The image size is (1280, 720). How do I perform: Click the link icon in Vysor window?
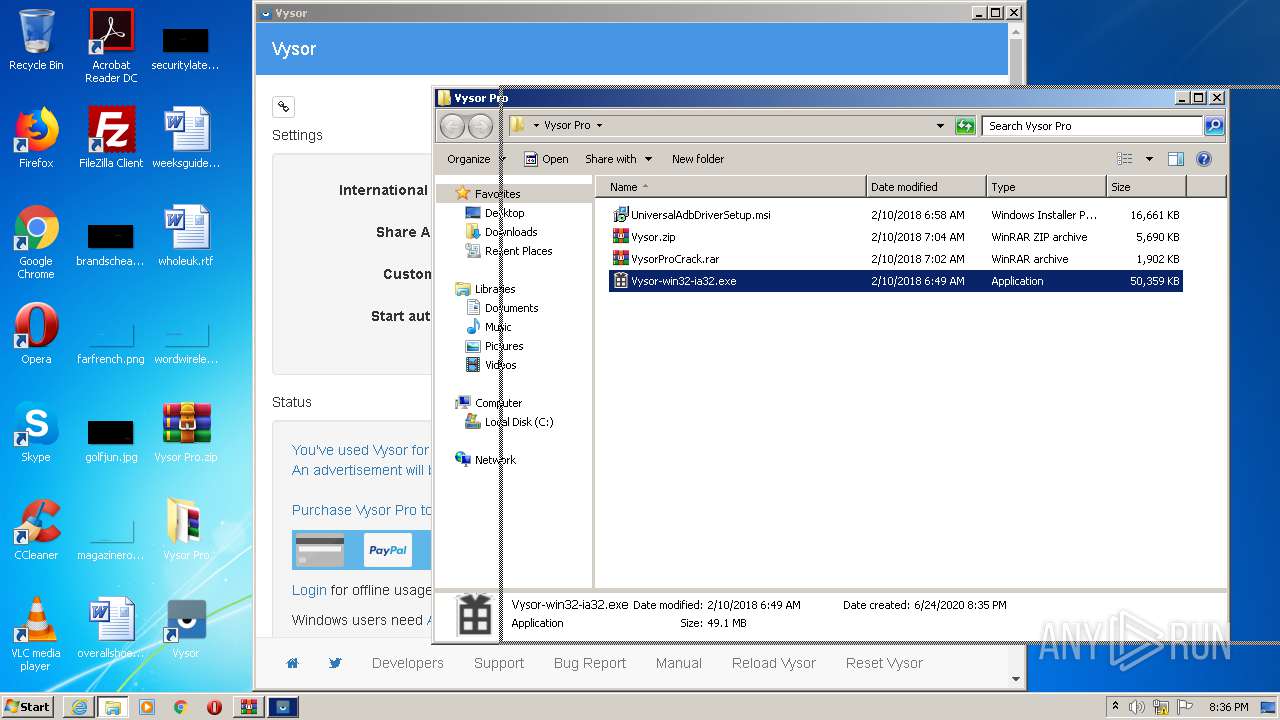tap(283, 106)
